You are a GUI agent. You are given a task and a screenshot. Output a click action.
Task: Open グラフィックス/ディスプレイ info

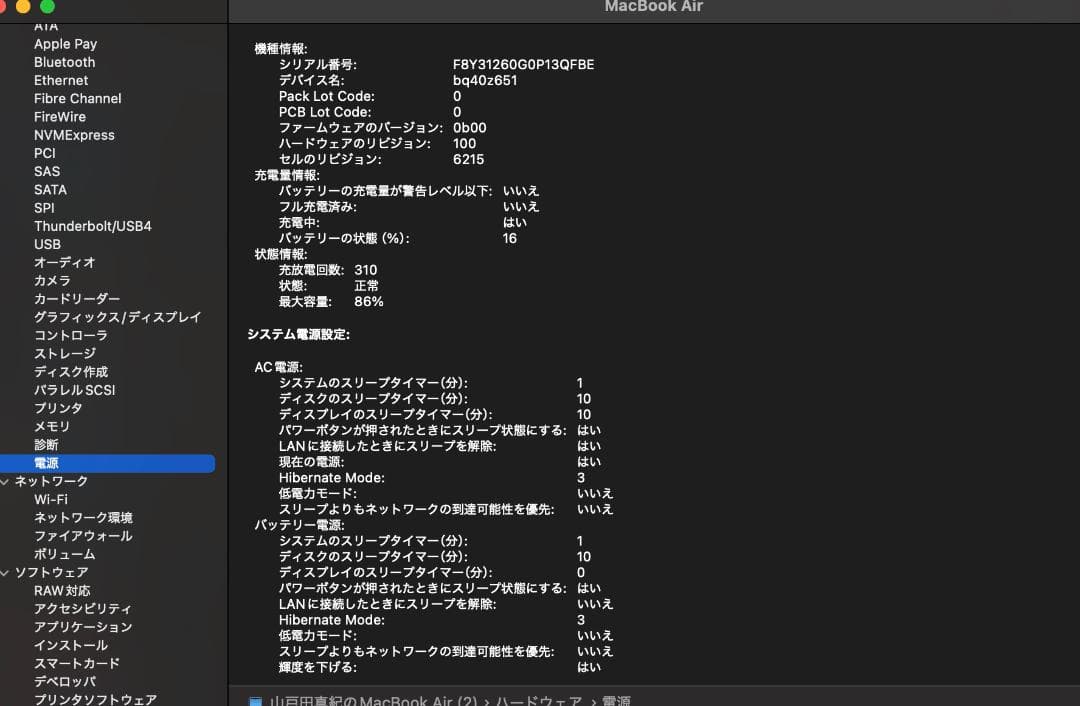117,317
